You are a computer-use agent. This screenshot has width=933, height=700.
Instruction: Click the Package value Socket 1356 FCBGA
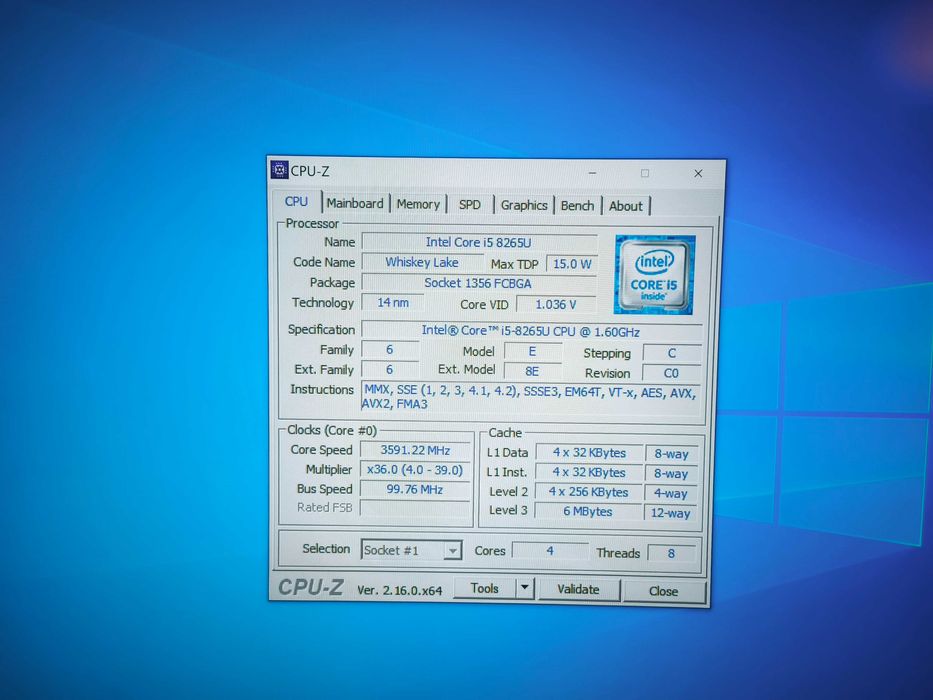coord(478,283)
